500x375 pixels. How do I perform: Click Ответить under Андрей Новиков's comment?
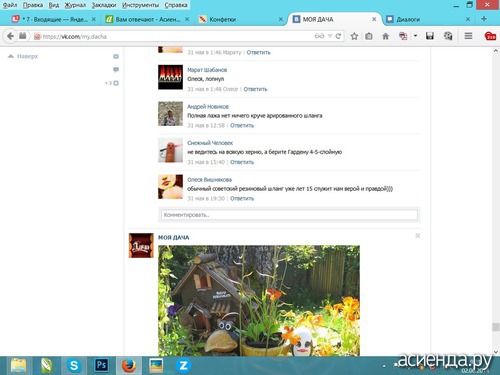(242, 125)
